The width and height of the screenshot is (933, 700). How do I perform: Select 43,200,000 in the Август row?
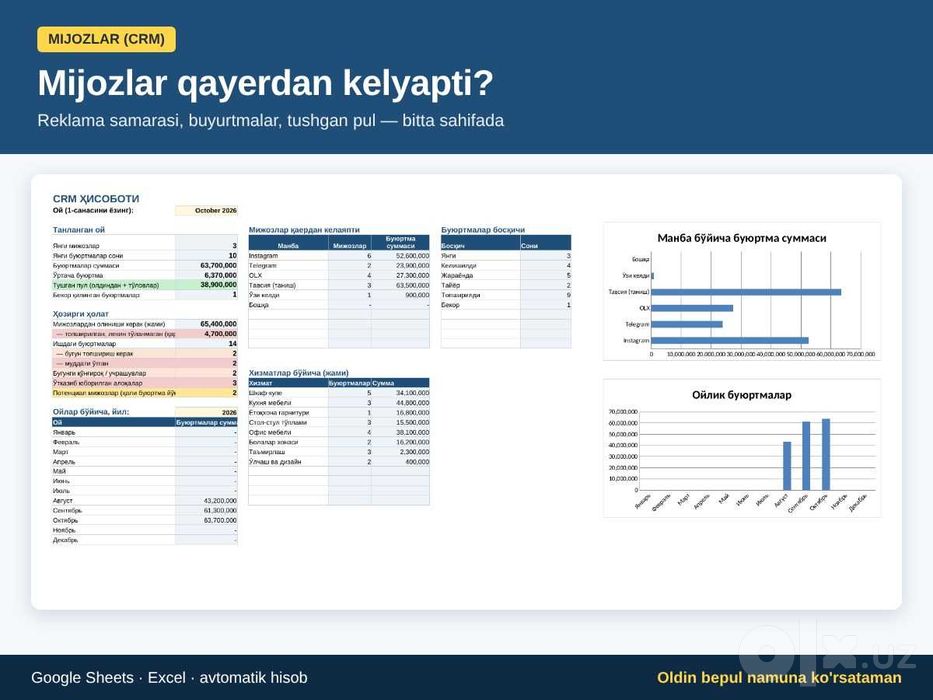pos(220,501)
